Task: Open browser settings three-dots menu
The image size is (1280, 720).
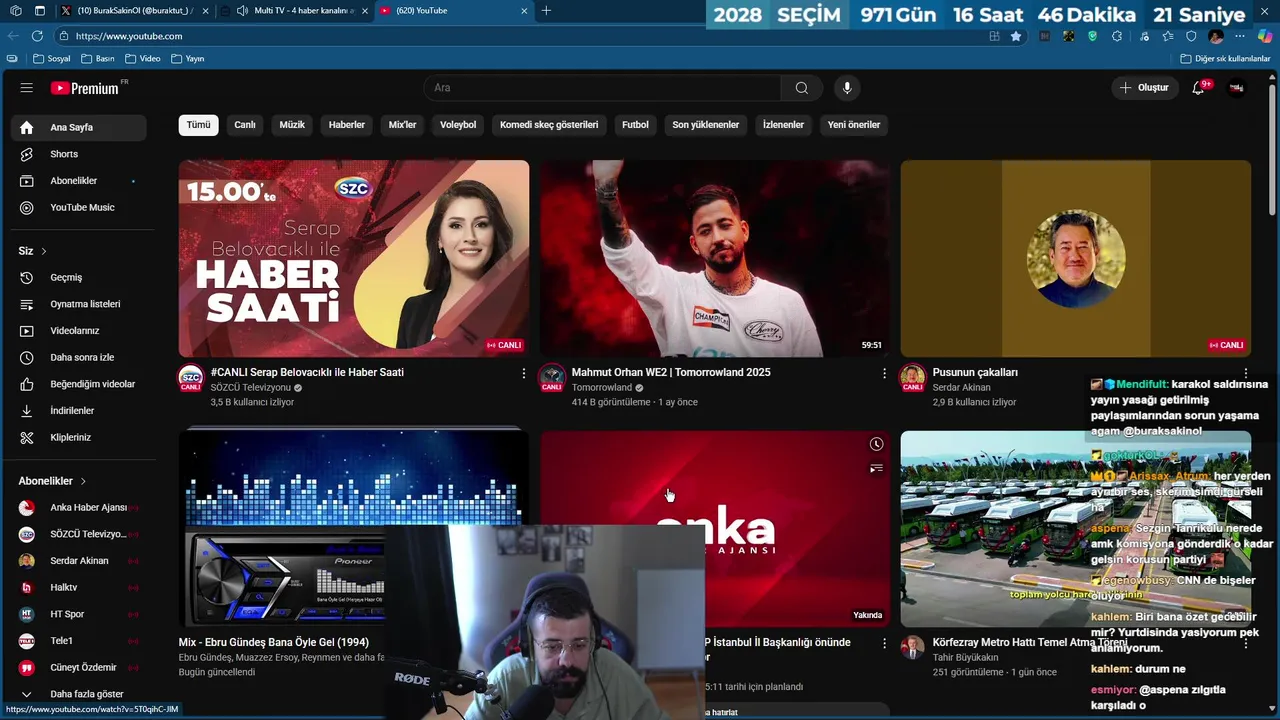Action: [1240, 36]
